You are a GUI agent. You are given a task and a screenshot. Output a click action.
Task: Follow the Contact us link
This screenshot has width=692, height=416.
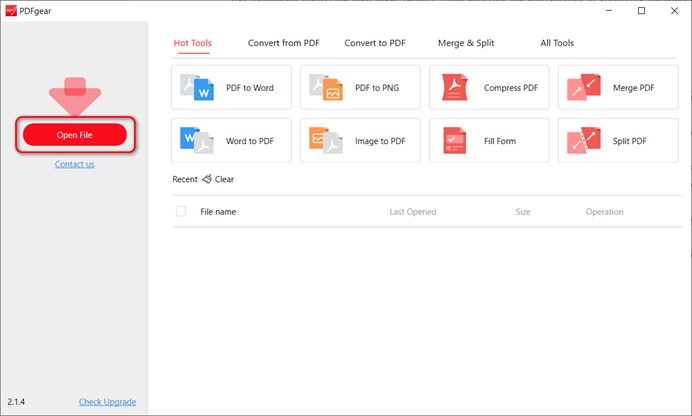pos(74,164)
